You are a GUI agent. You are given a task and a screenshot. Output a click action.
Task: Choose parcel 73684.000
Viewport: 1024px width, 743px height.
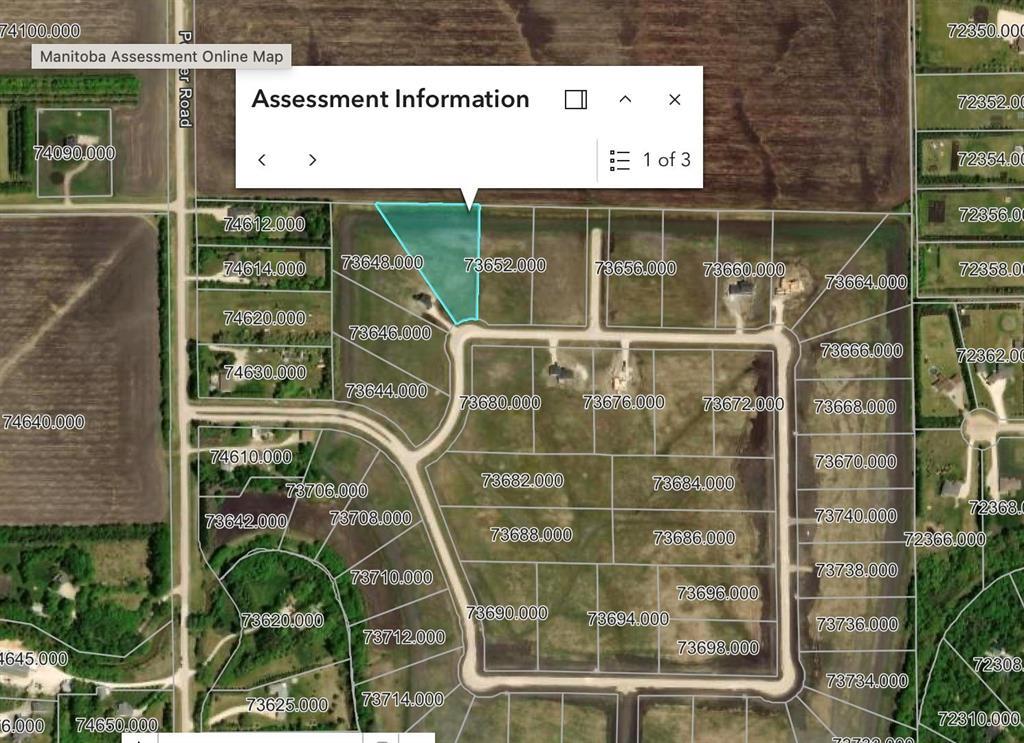click(x=693, y=484)
